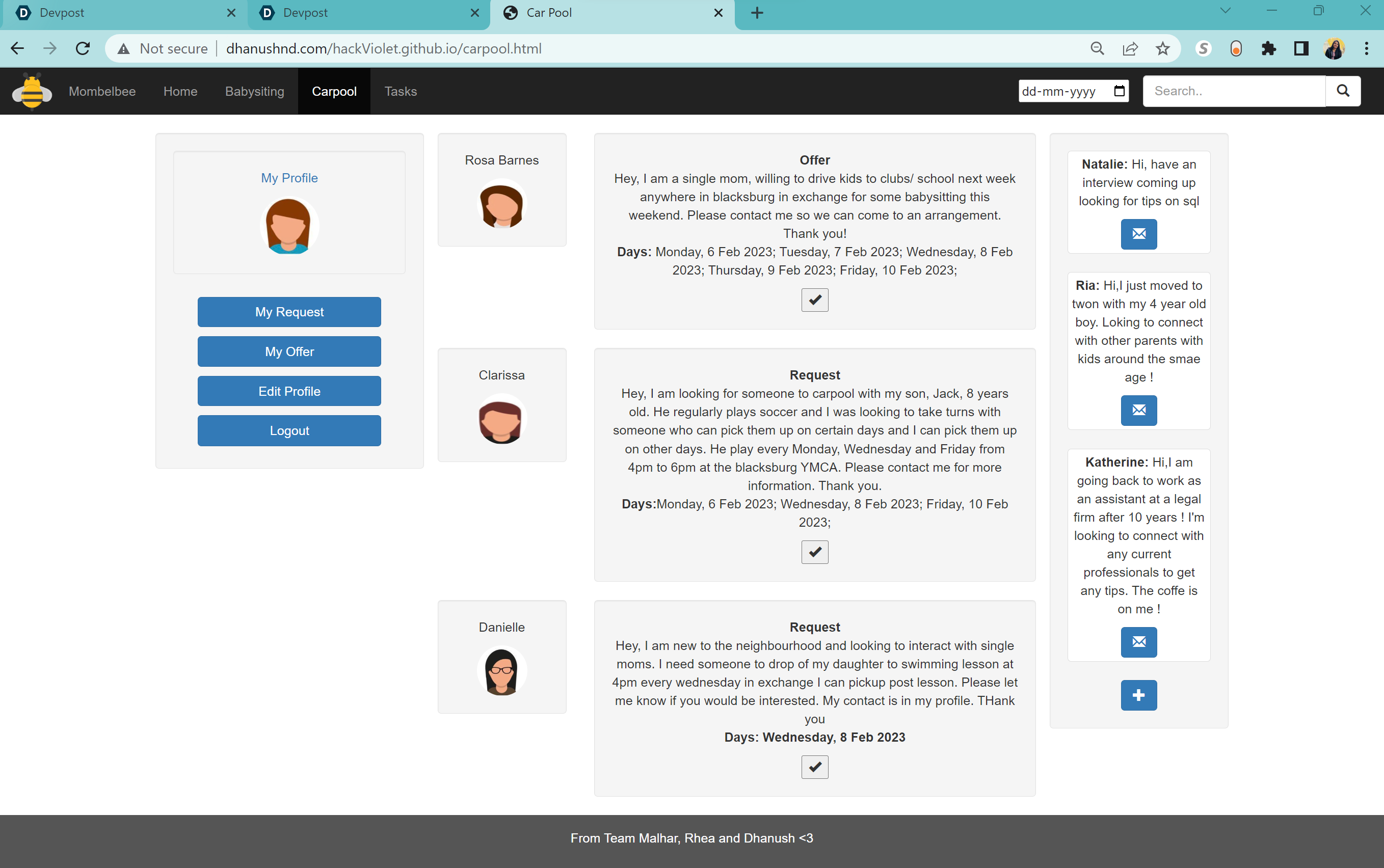
Task: Accept Rosa Barnes' offer checkmark
Action: coord(814,300)
